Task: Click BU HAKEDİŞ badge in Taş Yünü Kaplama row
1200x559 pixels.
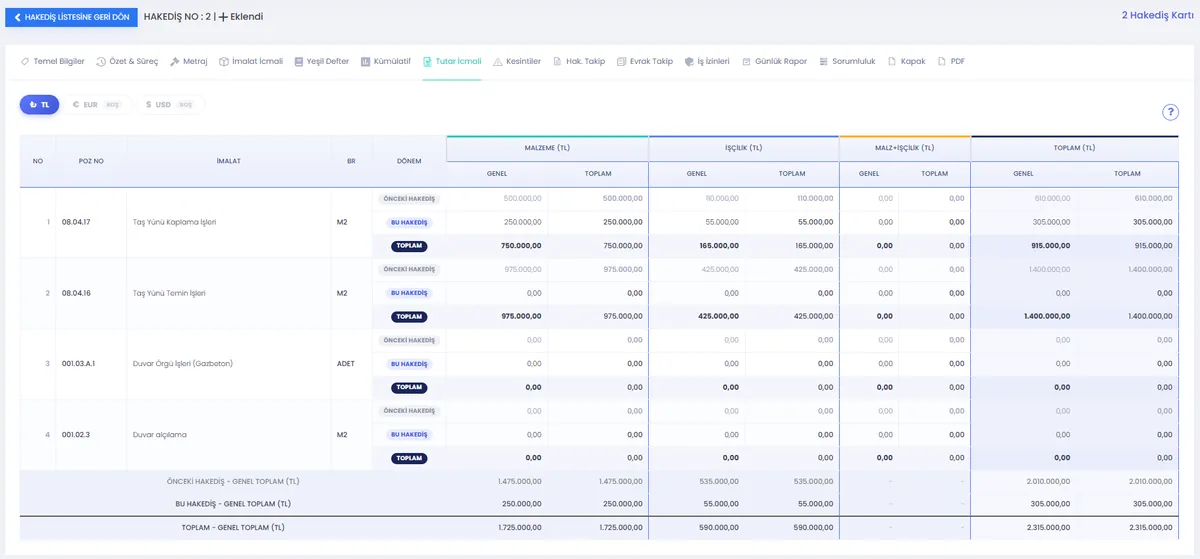Action: coord(409,222)
